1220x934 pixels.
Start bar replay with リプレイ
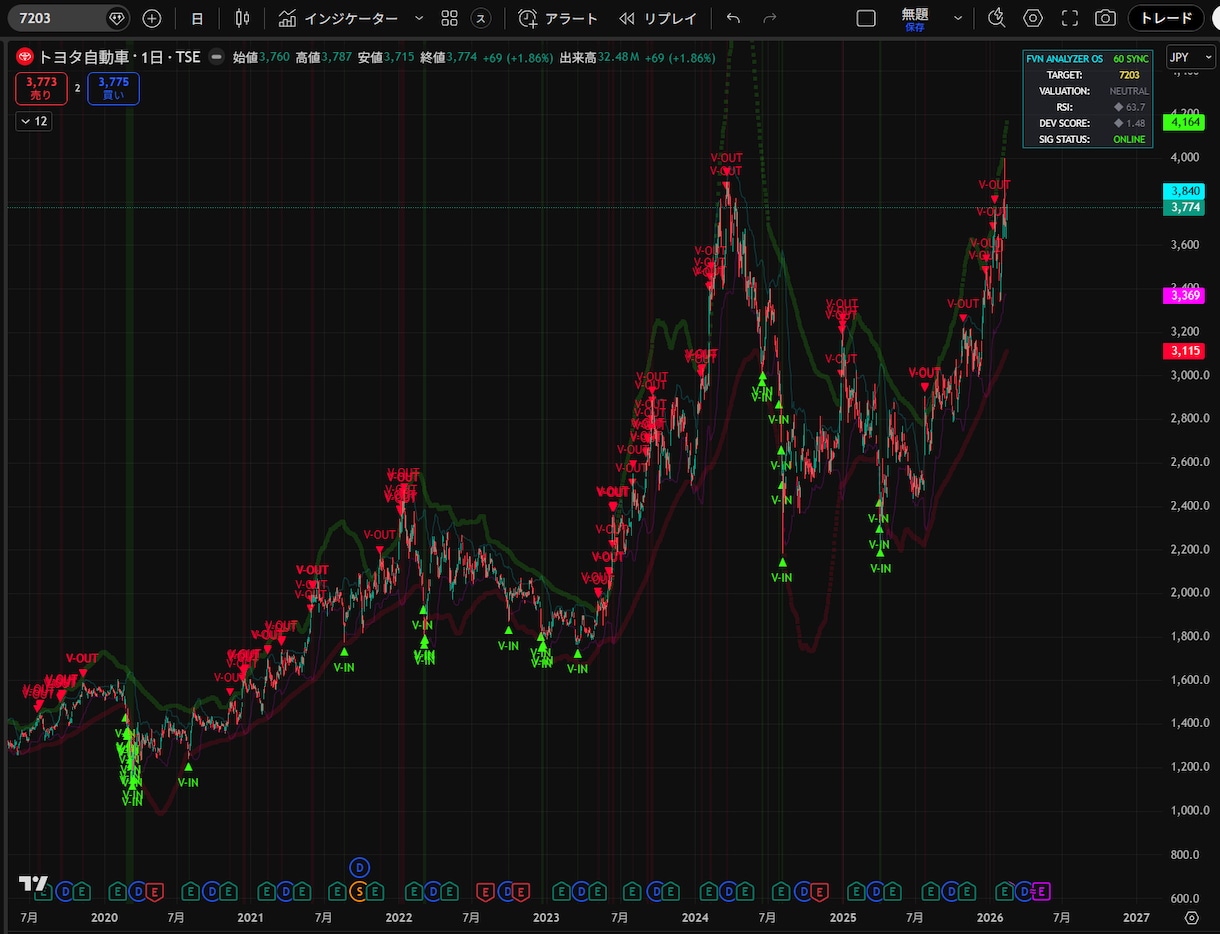[658, 18]
